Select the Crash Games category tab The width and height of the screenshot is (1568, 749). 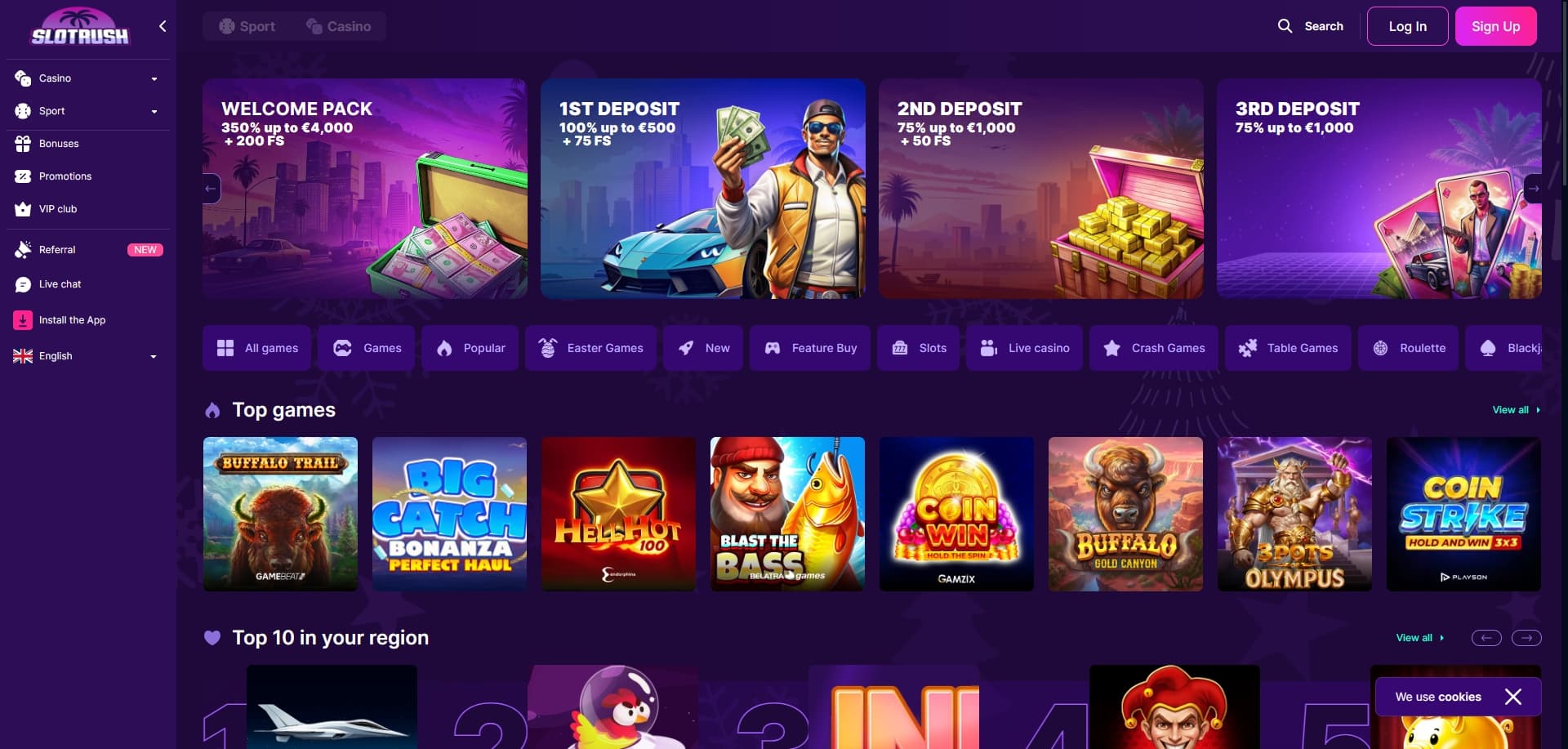(x=1153, y=348)
